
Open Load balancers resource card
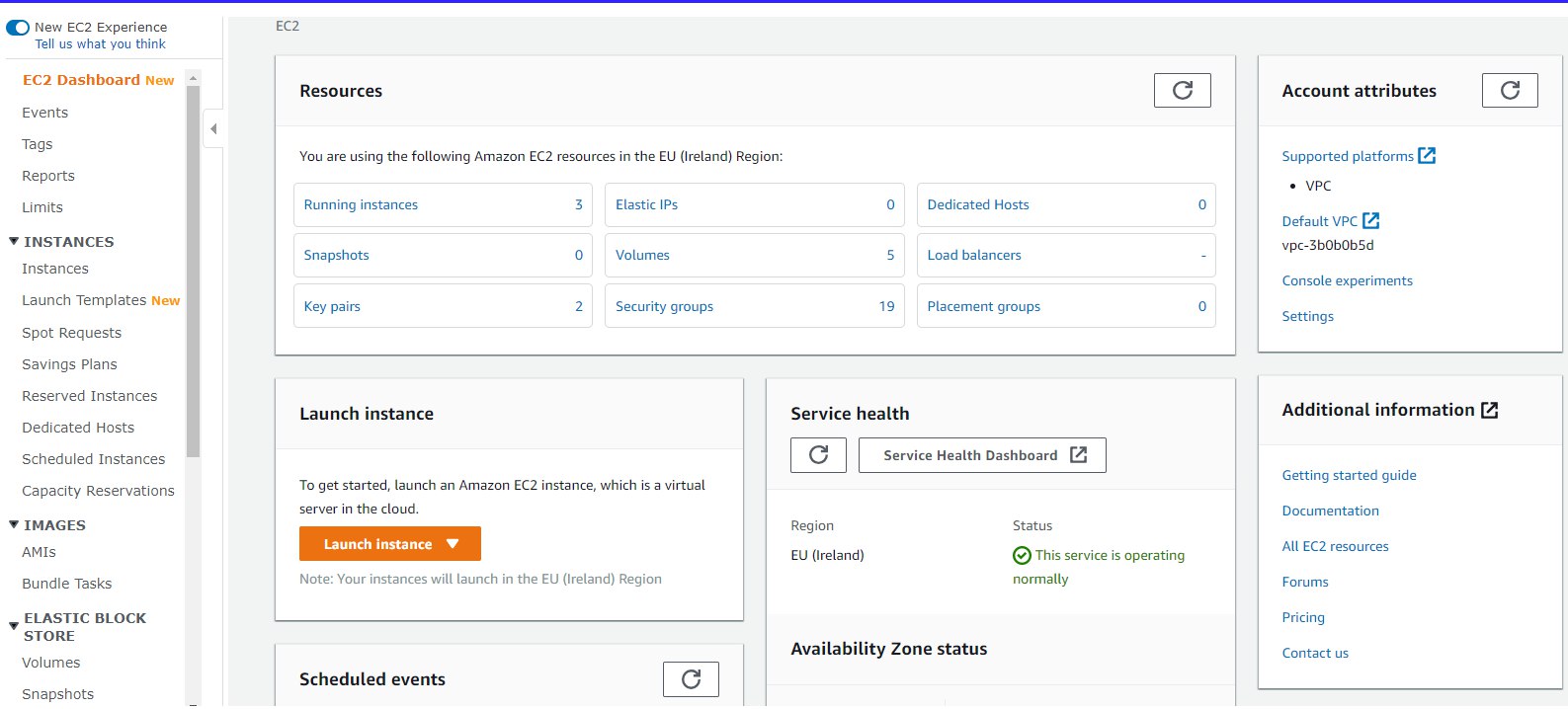click(x=1066, y=256)
